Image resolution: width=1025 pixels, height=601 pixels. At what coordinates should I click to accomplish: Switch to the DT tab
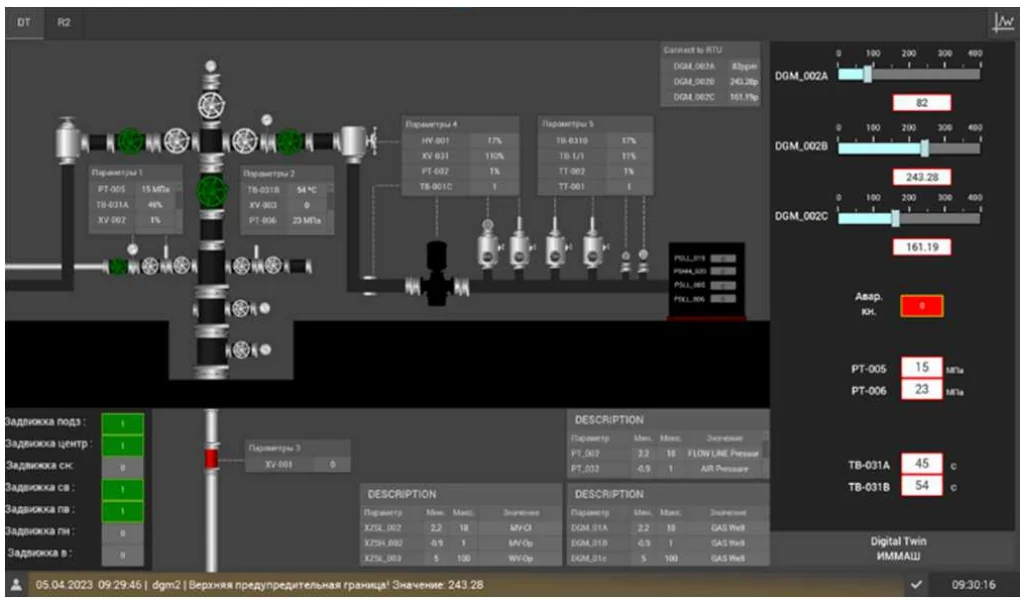(24, 22)
